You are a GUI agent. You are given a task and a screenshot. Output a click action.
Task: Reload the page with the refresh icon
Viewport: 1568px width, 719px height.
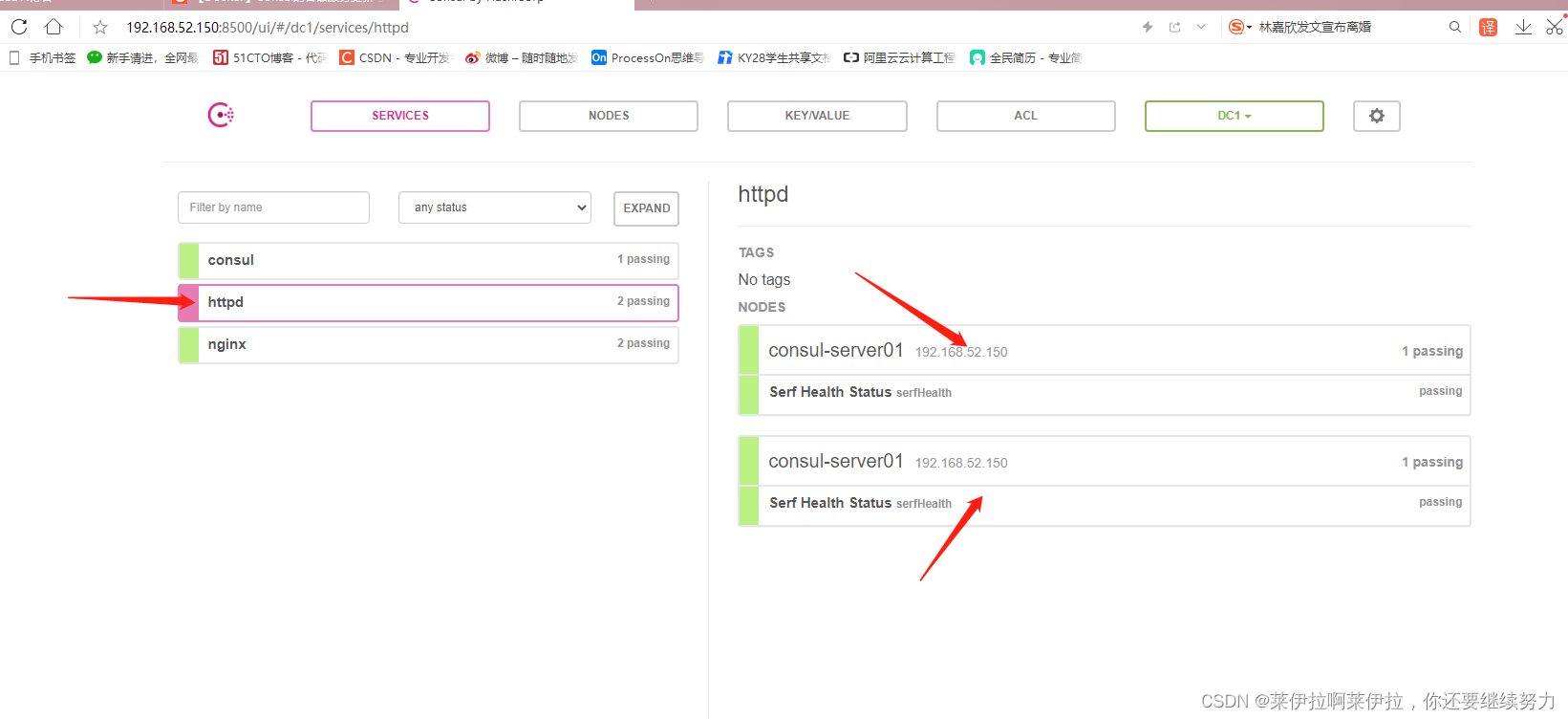19,27
